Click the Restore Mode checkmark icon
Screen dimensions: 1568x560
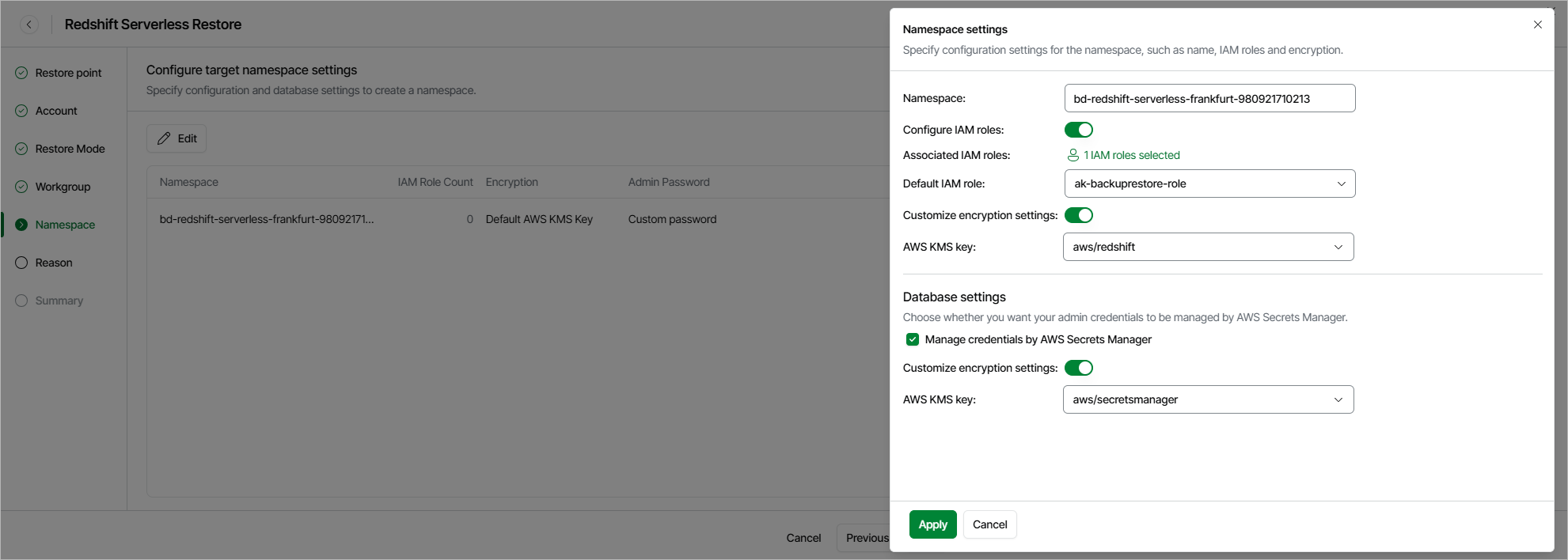[21, 149]
